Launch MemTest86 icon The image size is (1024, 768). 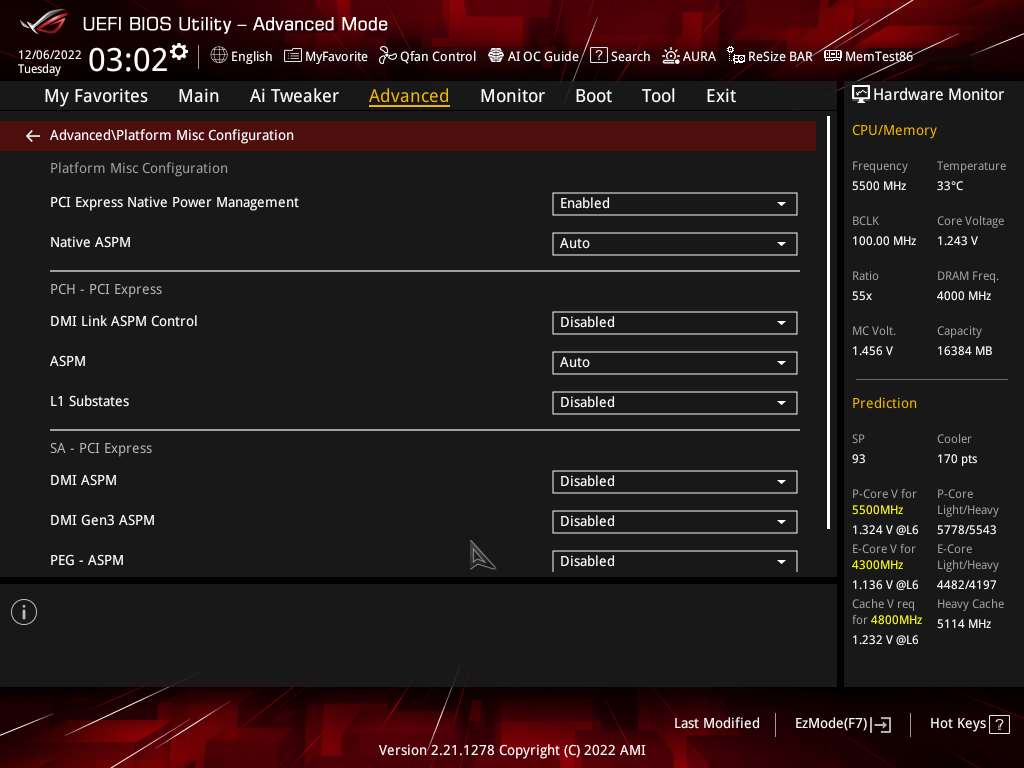833,56
